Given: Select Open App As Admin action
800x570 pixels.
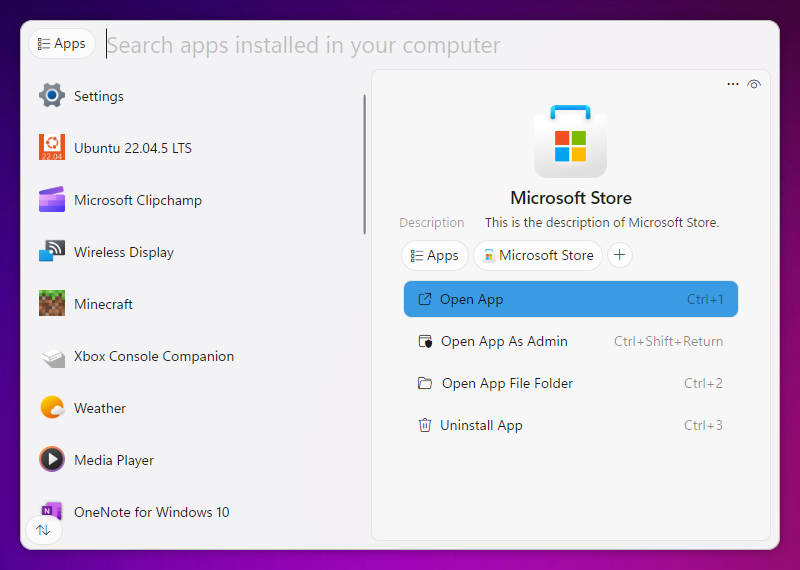Looking at the screenshot, I should (570, 341).
